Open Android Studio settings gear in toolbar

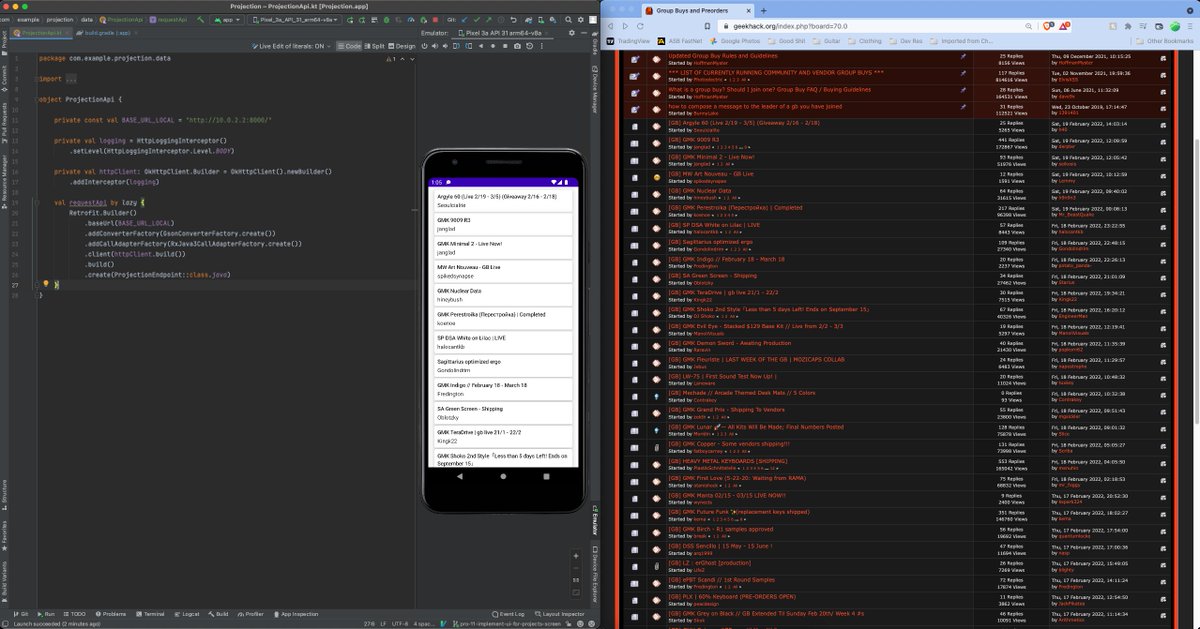tap(581, 20)
